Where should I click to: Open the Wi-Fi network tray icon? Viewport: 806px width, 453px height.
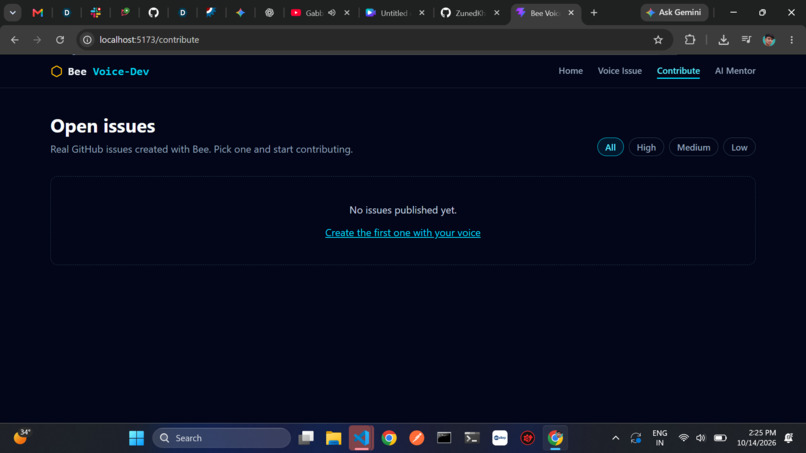tap(683, 438)
